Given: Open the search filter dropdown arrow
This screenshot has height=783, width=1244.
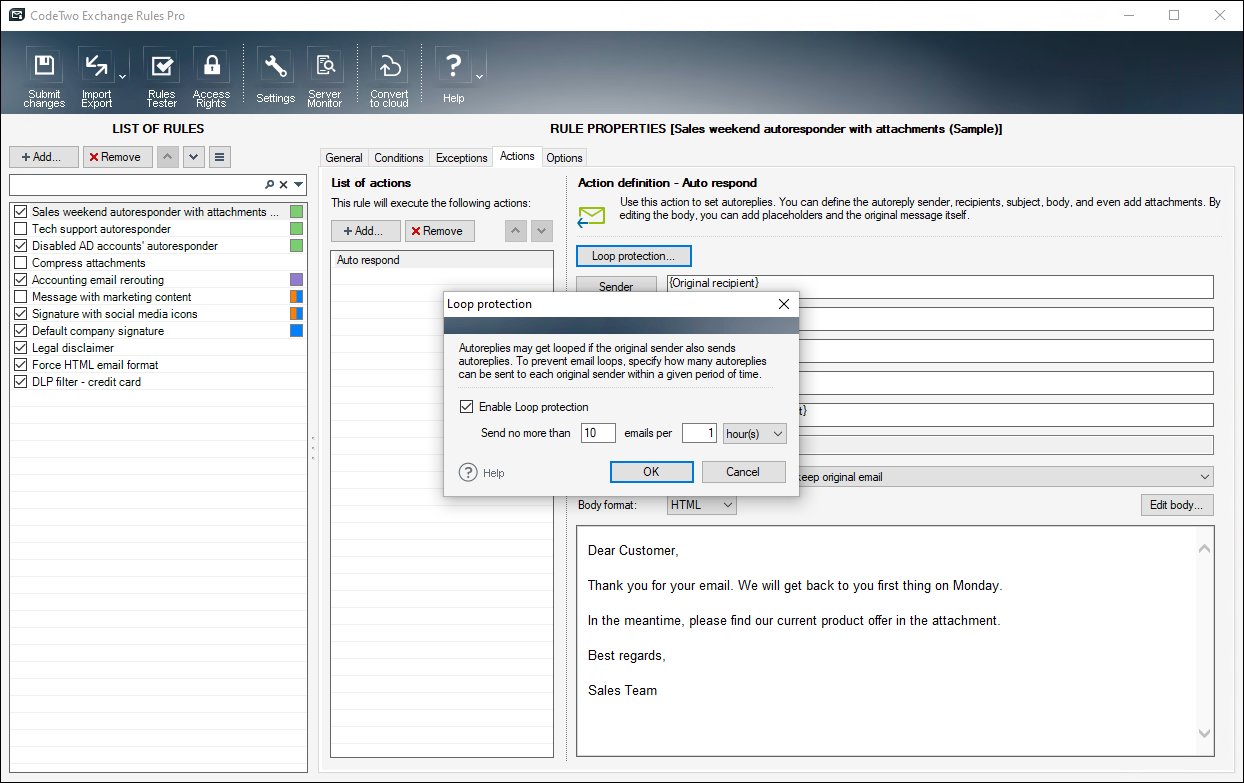Looking at the screenshot, I should (x=298, y=185).
